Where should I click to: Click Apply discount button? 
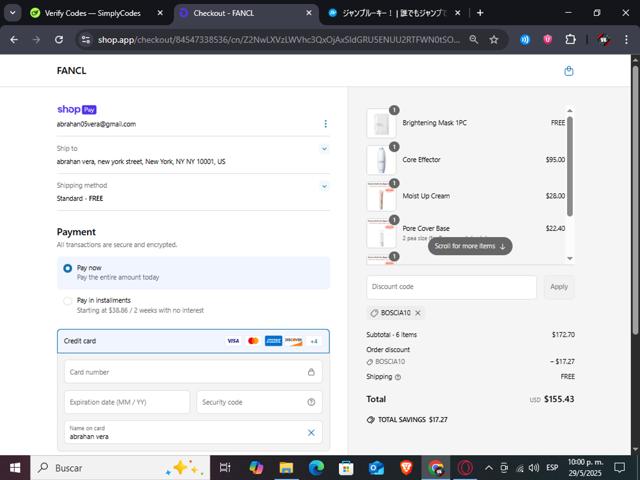pyautogui.click(x=559, y=287)
